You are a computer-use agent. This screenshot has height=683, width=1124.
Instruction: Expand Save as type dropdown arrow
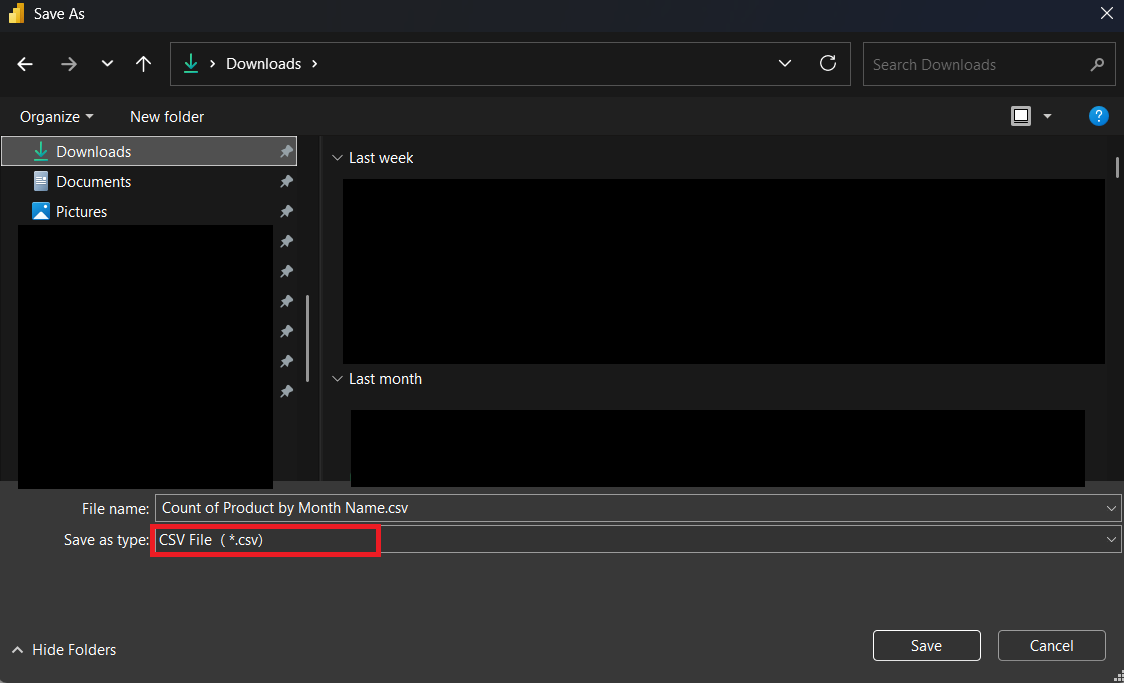tap(1111, 540)
